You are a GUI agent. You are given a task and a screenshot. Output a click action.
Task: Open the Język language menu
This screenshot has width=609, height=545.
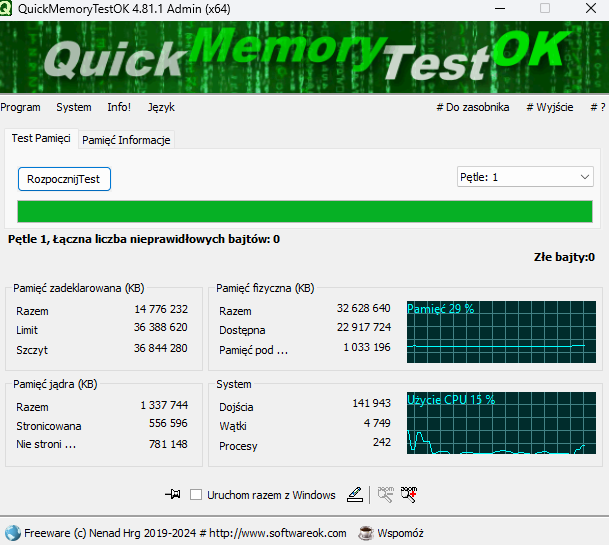[161, 107]
